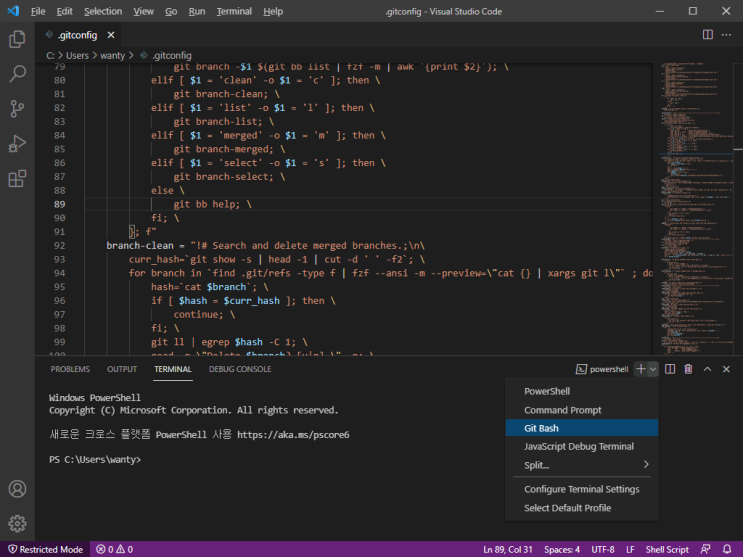
Task: Open editor More Actions ellipsis
Action: (x=726, y=35)
